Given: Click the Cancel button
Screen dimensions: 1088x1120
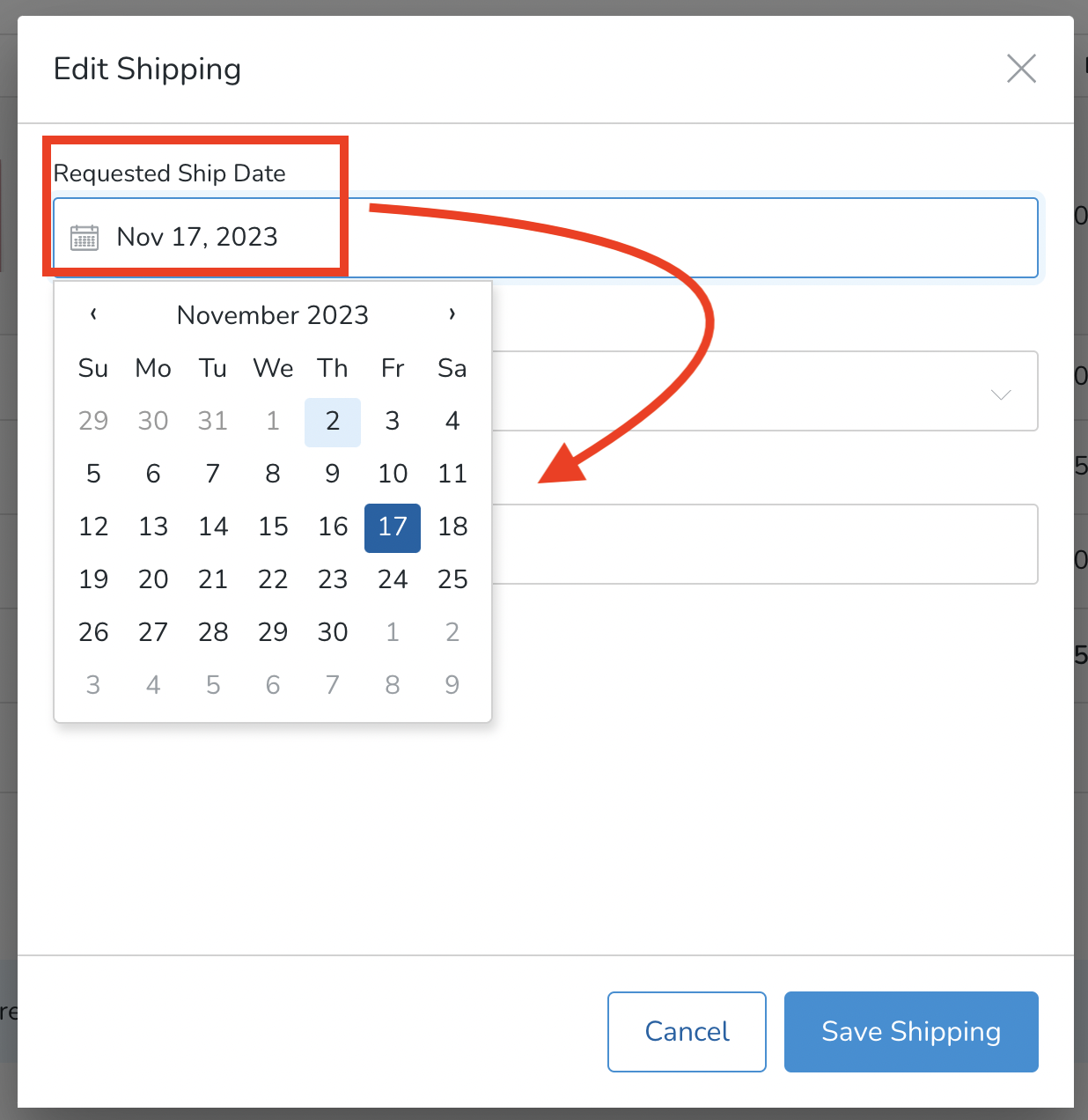Looking at the screenshot, I should point(687,1031).
